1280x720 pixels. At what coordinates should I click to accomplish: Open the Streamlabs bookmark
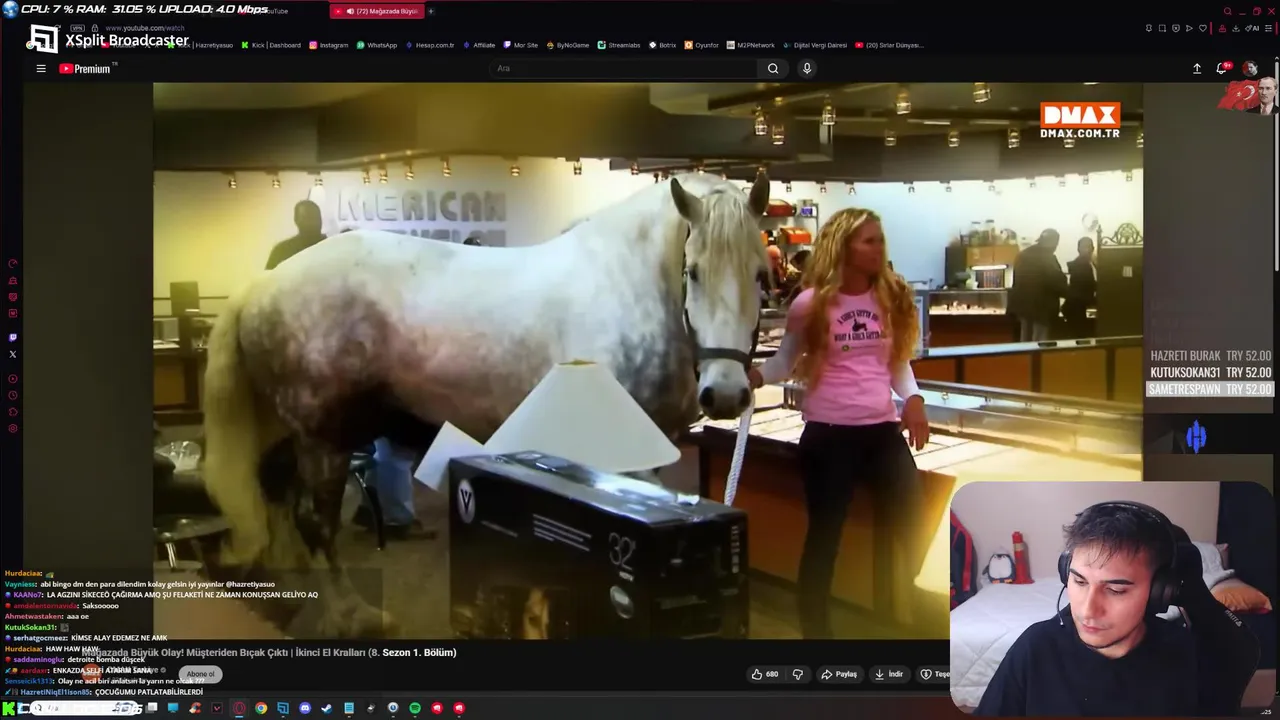tap(619, 45)
